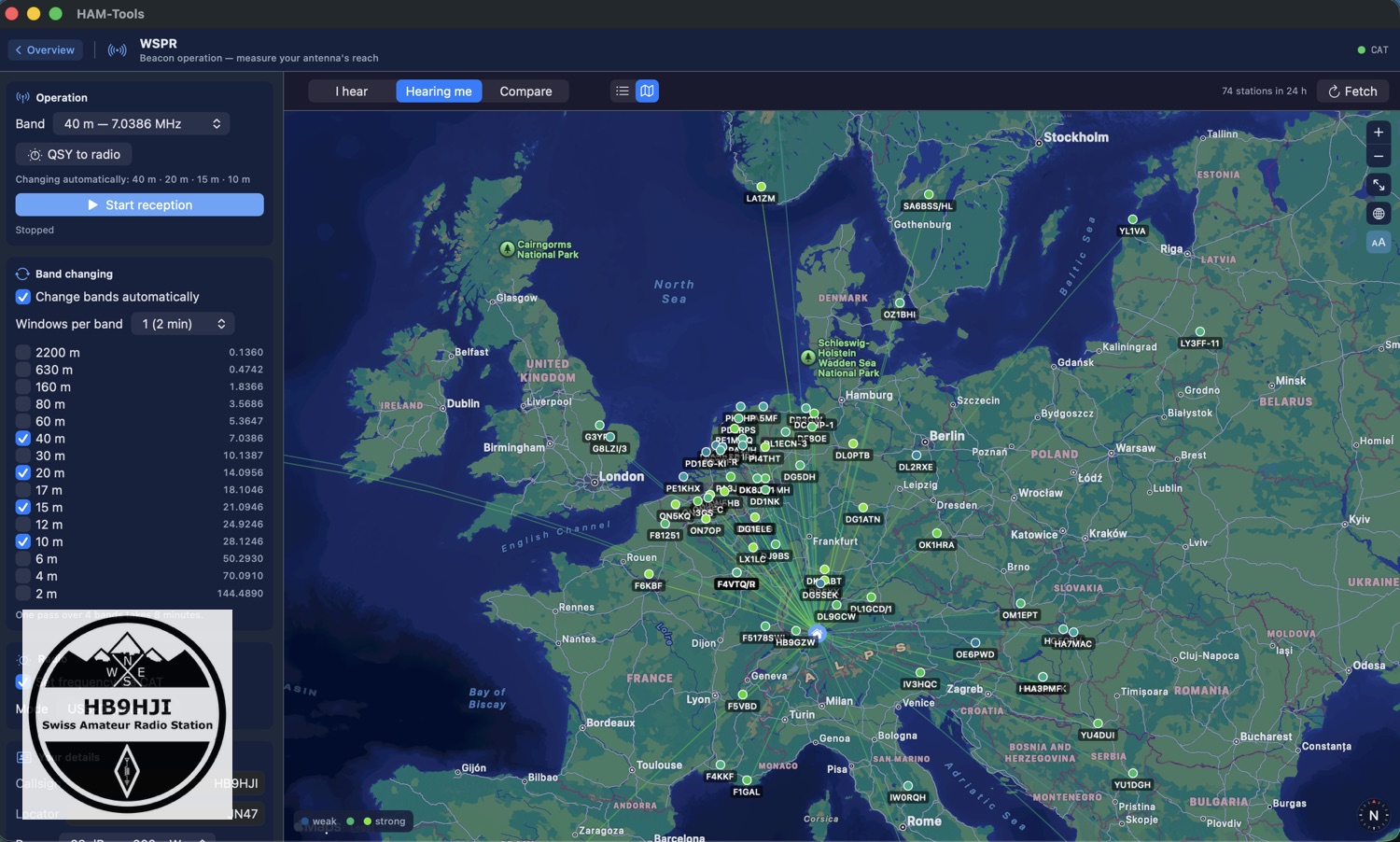
Task: Disable the 10 m band checkbox
Action: tap(23, 541)
